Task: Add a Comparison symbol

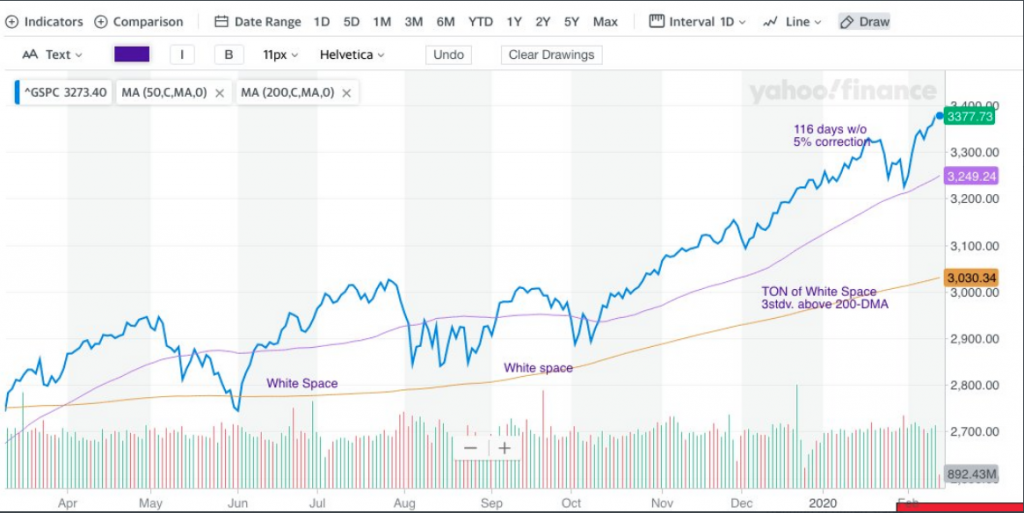Action: (138, 21)
